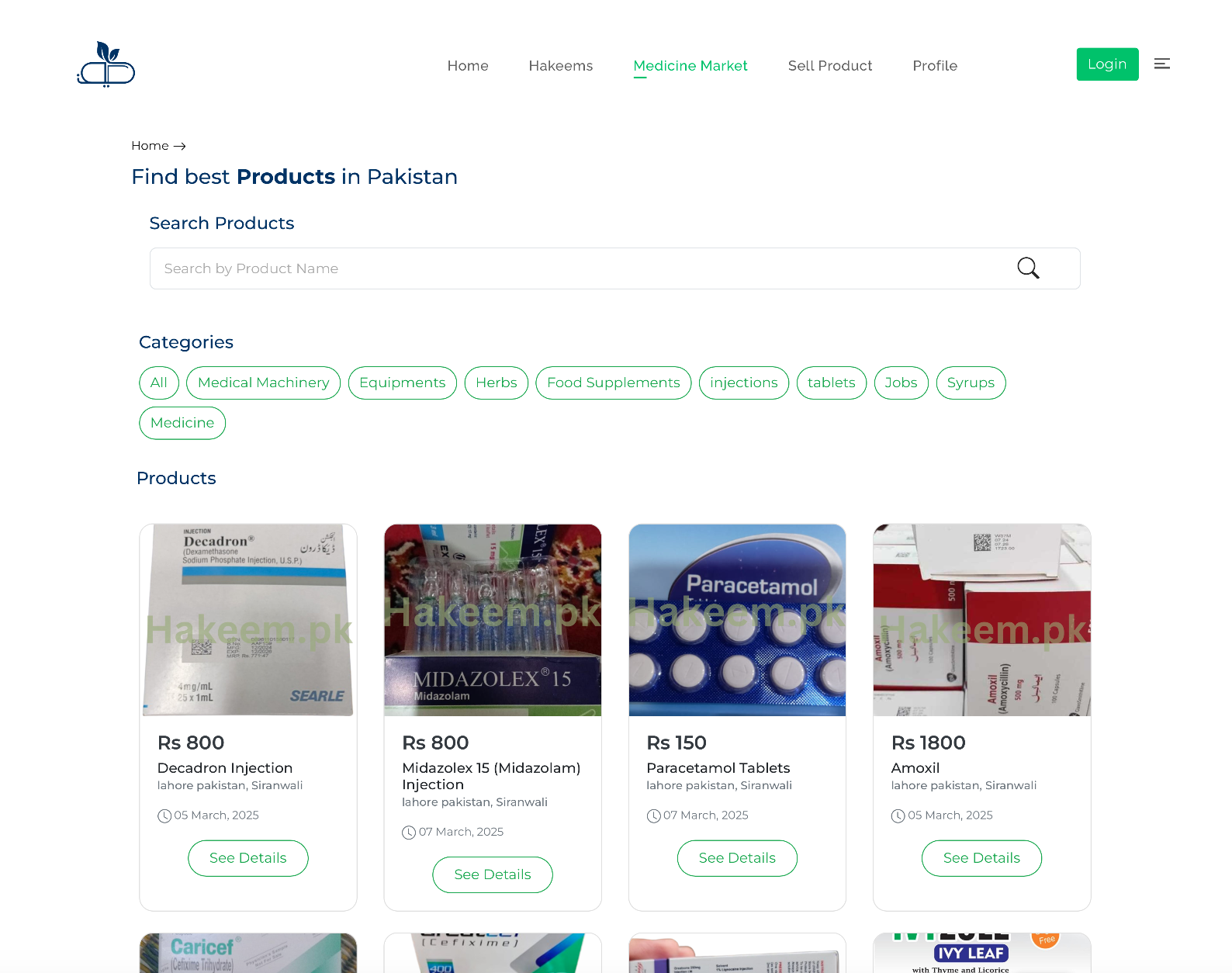
Task: Open the hamburger menu icon
Action: [x=1162, y=64]
